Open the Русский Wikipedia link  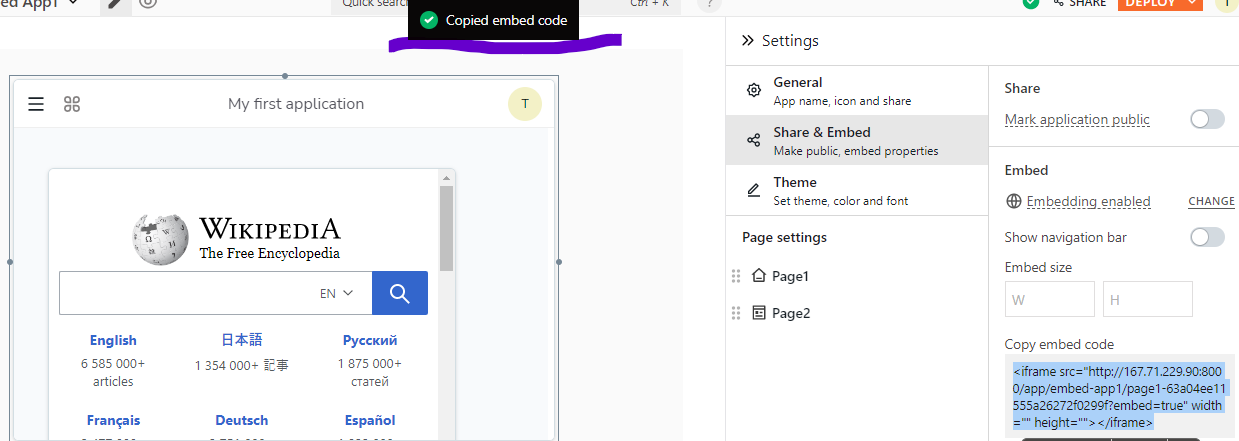click(x=370, y=340)
